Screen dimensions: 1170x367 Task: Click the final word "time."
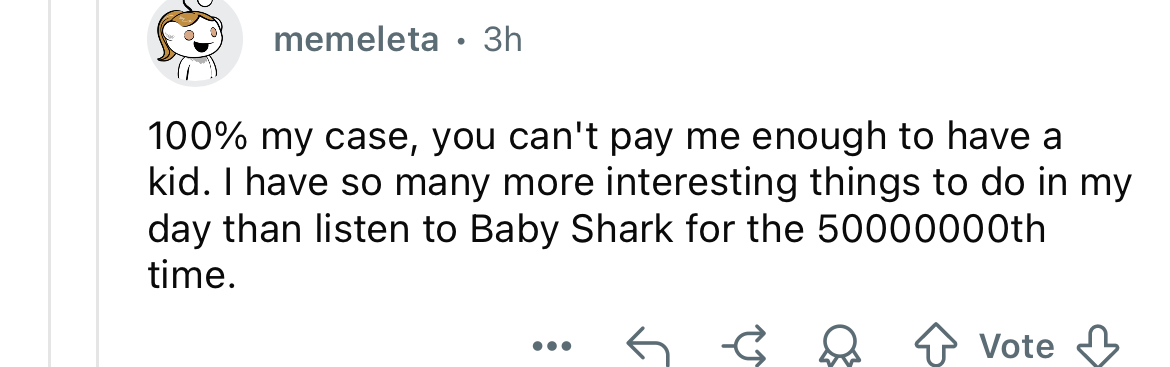(192, 276)
